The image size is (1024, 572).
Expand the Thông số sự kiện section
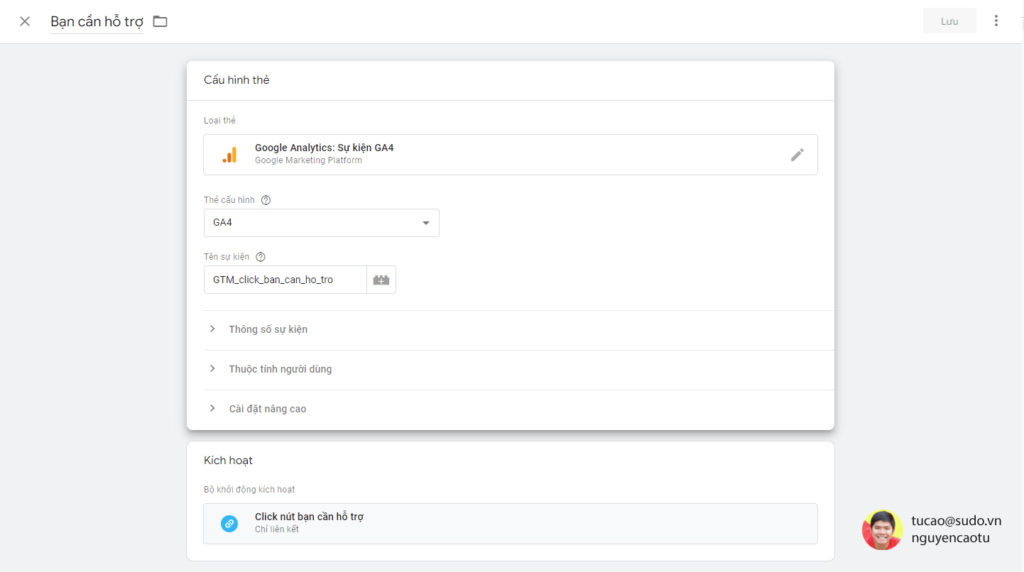click(x=267, y=329)
